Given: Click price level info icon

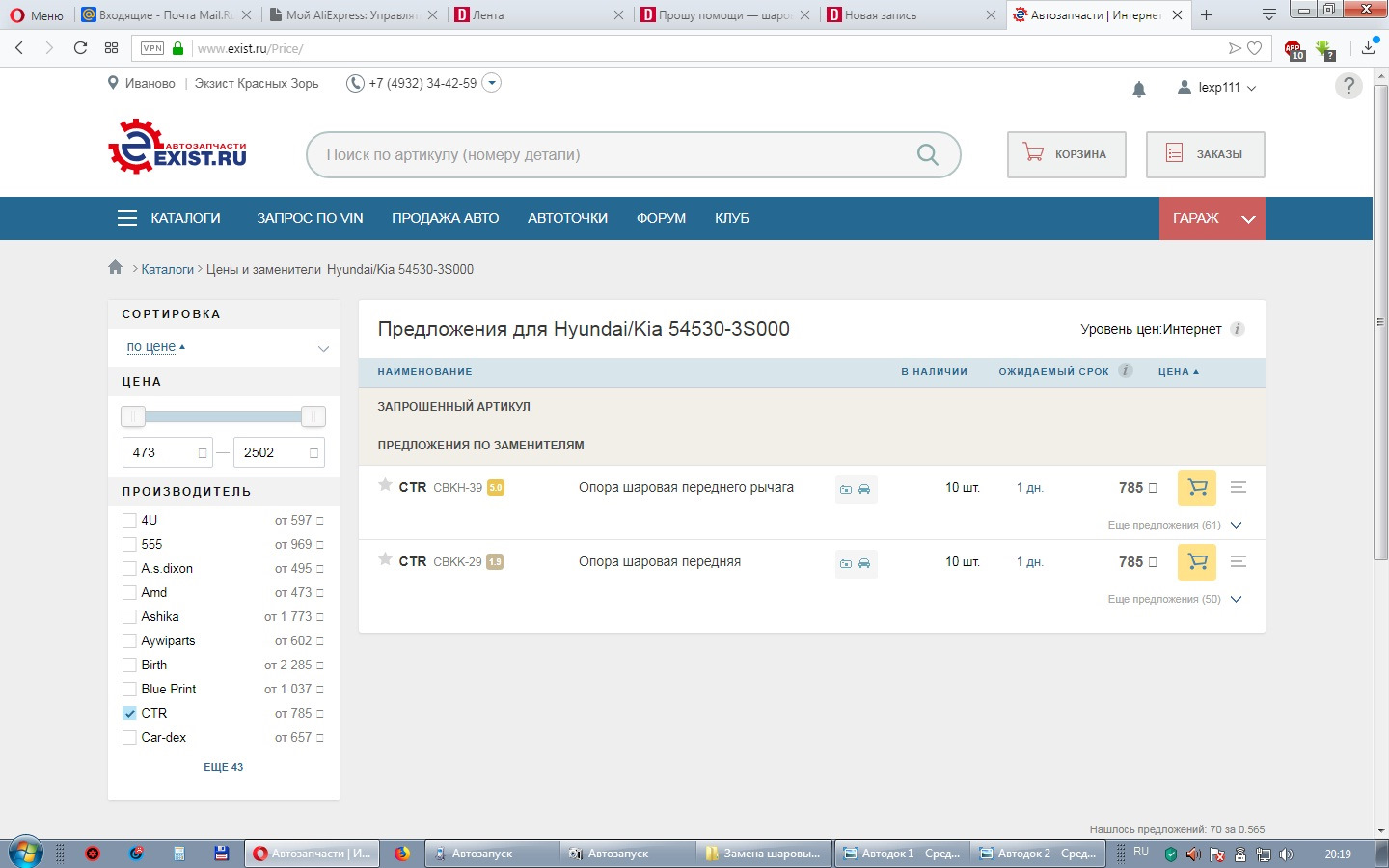Looking at the screenshot, I should click(x=1238, y=329).
